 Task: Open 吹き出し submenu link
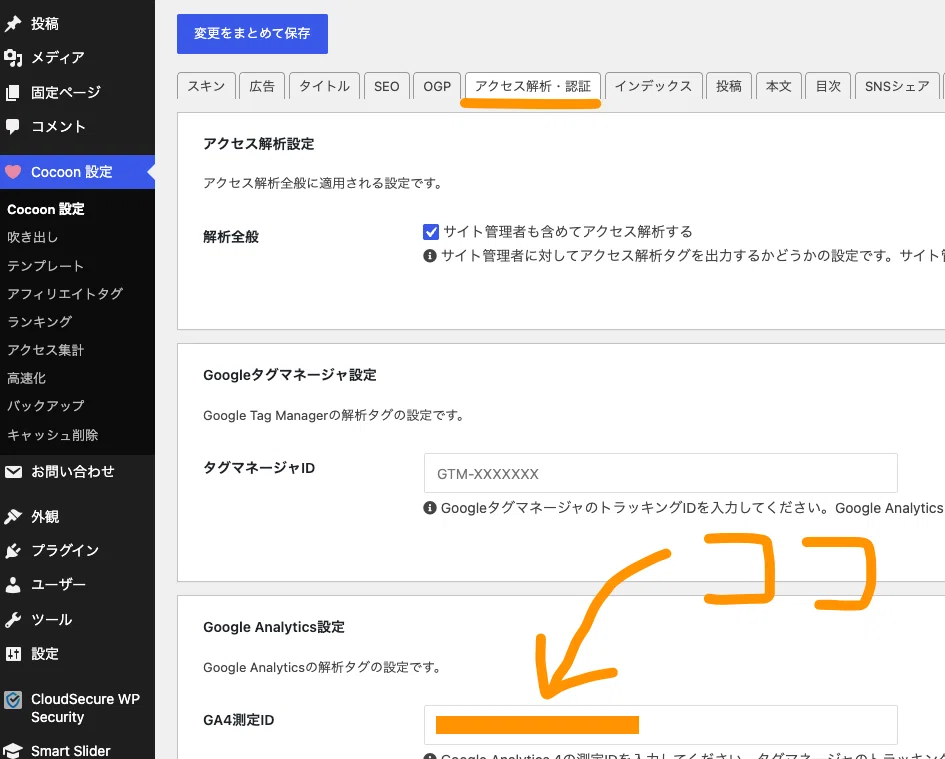[33, 237]
